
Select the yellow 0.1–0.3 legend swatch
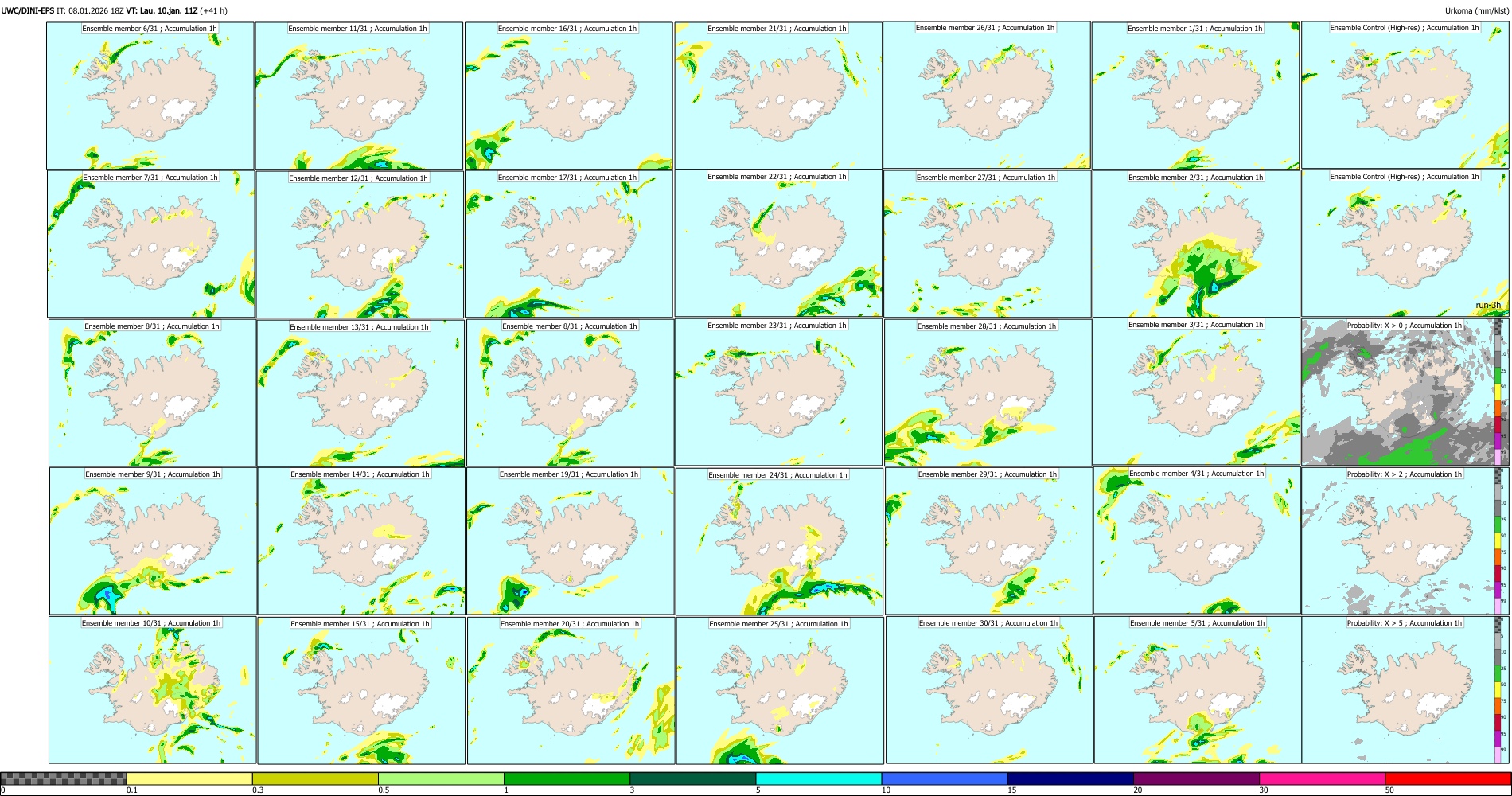point(189,778)
